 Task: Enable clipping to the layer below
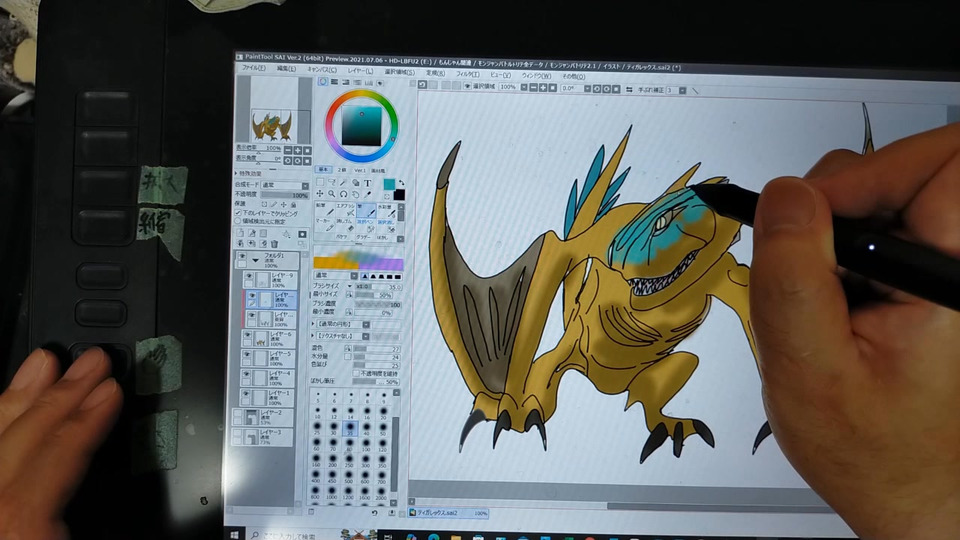pyautogui.click(x=238, y=212)
